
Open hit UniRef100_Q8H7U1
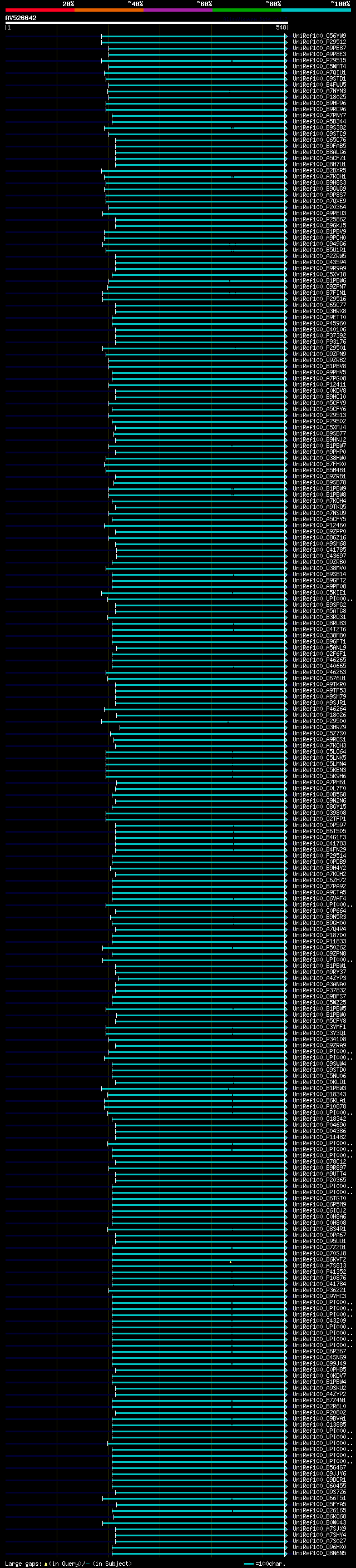[x=319, y=164]
